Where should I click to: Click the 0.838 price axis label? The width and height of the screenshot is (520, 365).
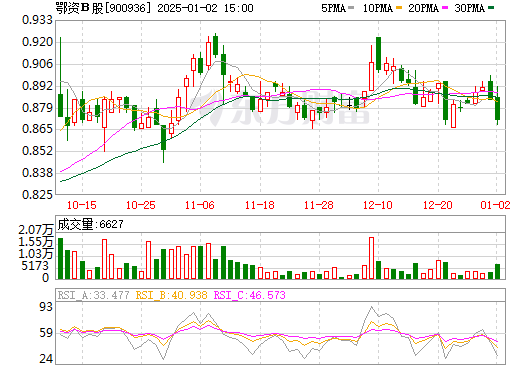click(x=37, y=173)
